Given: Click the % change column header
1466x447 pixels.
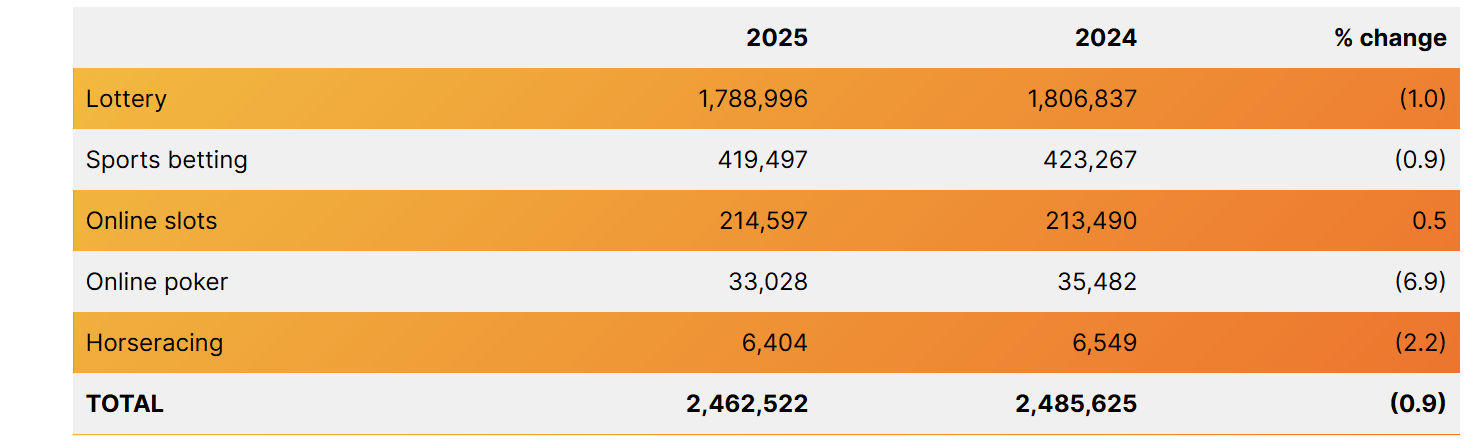Looking at the screenshot, I should [1390, 38].
